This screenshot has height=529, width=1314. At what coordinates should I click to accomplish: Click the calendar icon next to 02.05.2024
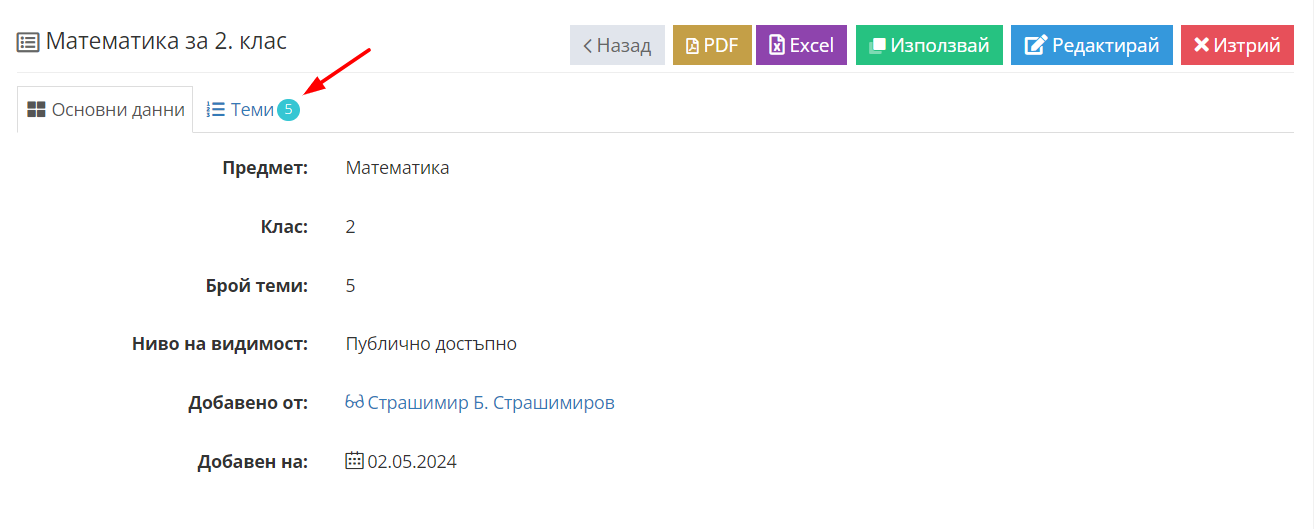pyautogui.click(x=354, y=461)
